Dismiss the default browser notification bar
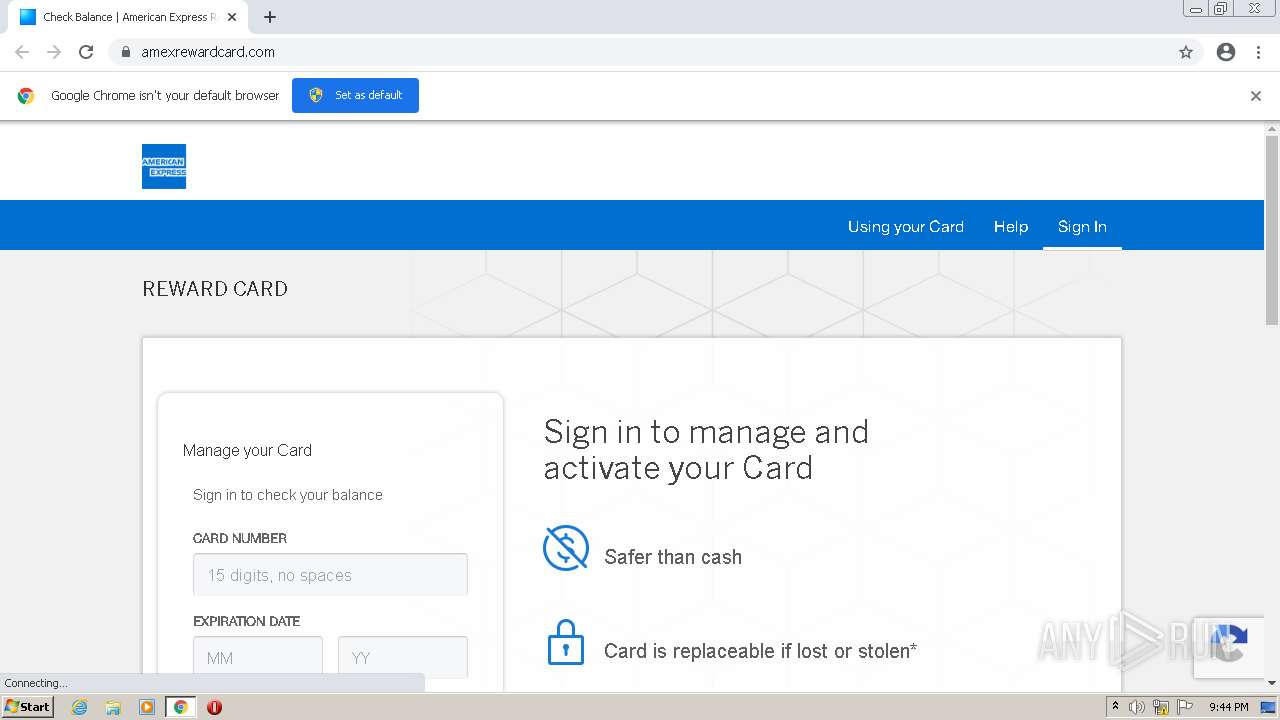This screenshot has width=1280, height=720. (x=1256, y=96)
